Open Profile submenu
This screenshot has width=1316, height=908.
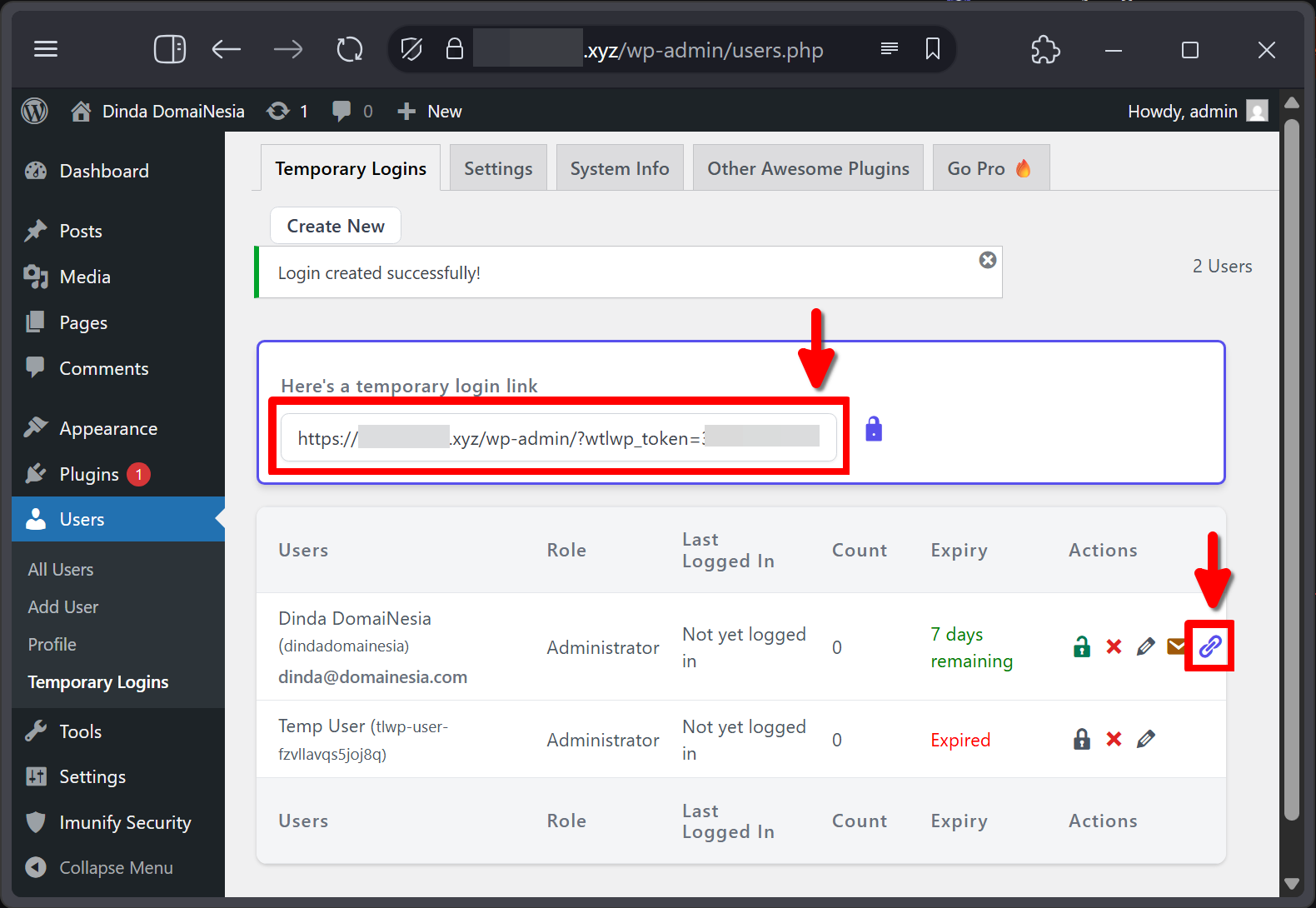52,645
